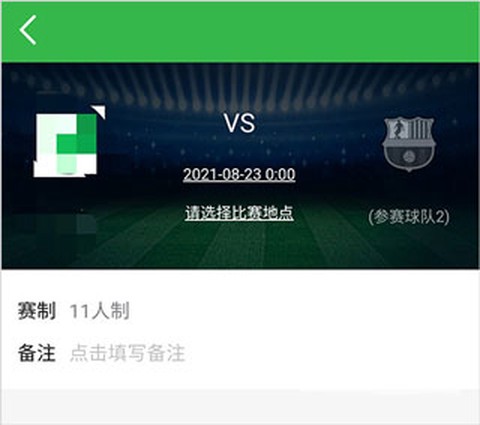Tap the pixelated home team logo
The width and height of the screenshot is (480, 425).
(x=66, y=144)
